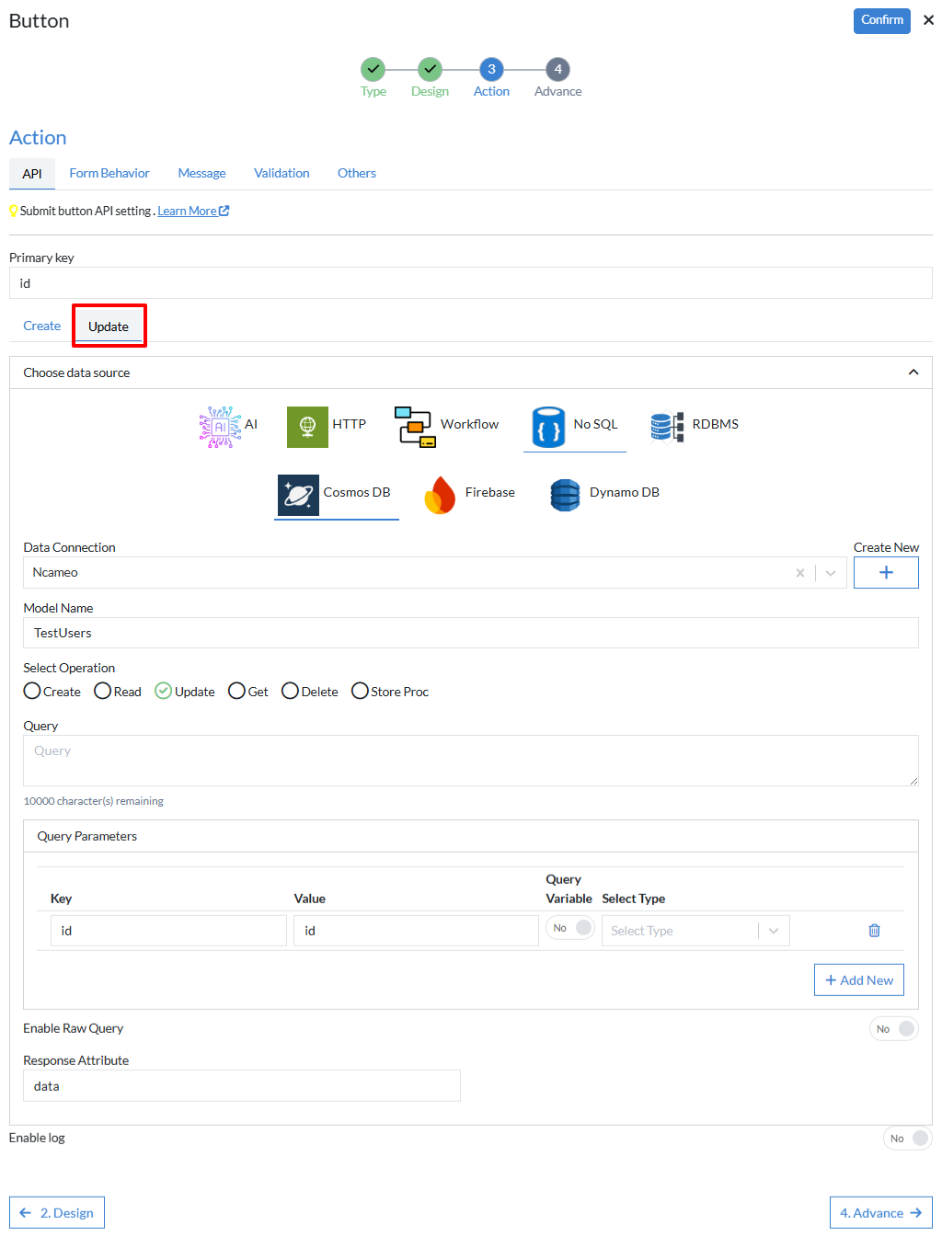Delete the id query parameter row
Image resolution: width=942 pixels, height=1237 pixels.
coord(874,930)
